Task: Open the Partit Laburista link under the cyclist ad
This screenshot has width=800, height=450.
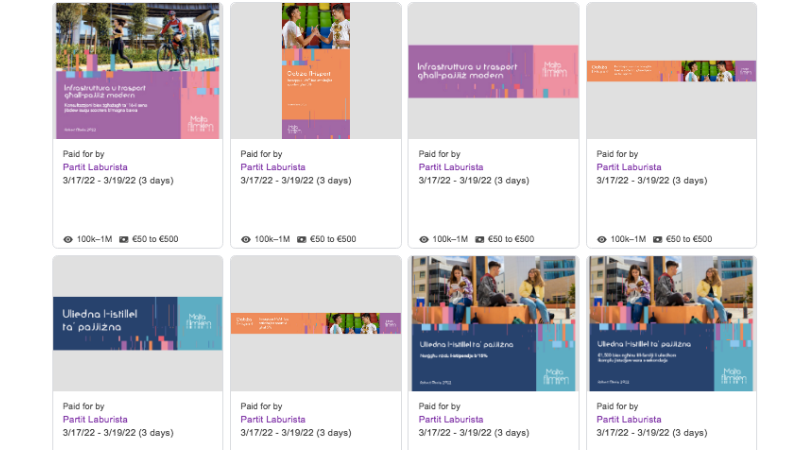Action: (95, 167)
